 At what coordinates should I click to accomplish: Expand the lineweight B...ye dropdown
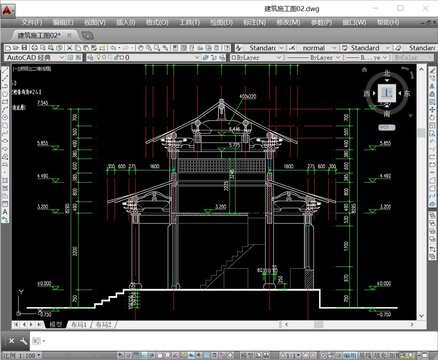385,58
